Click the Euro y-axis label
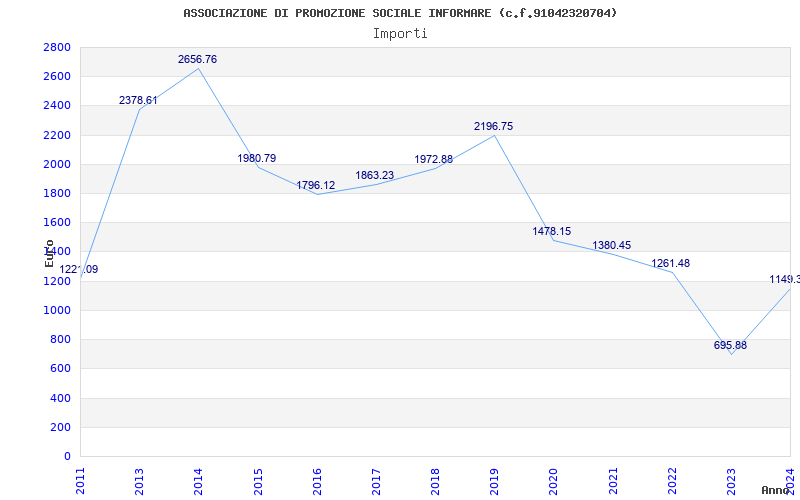This screenshot has width=800, height=500. click(49, 253)
